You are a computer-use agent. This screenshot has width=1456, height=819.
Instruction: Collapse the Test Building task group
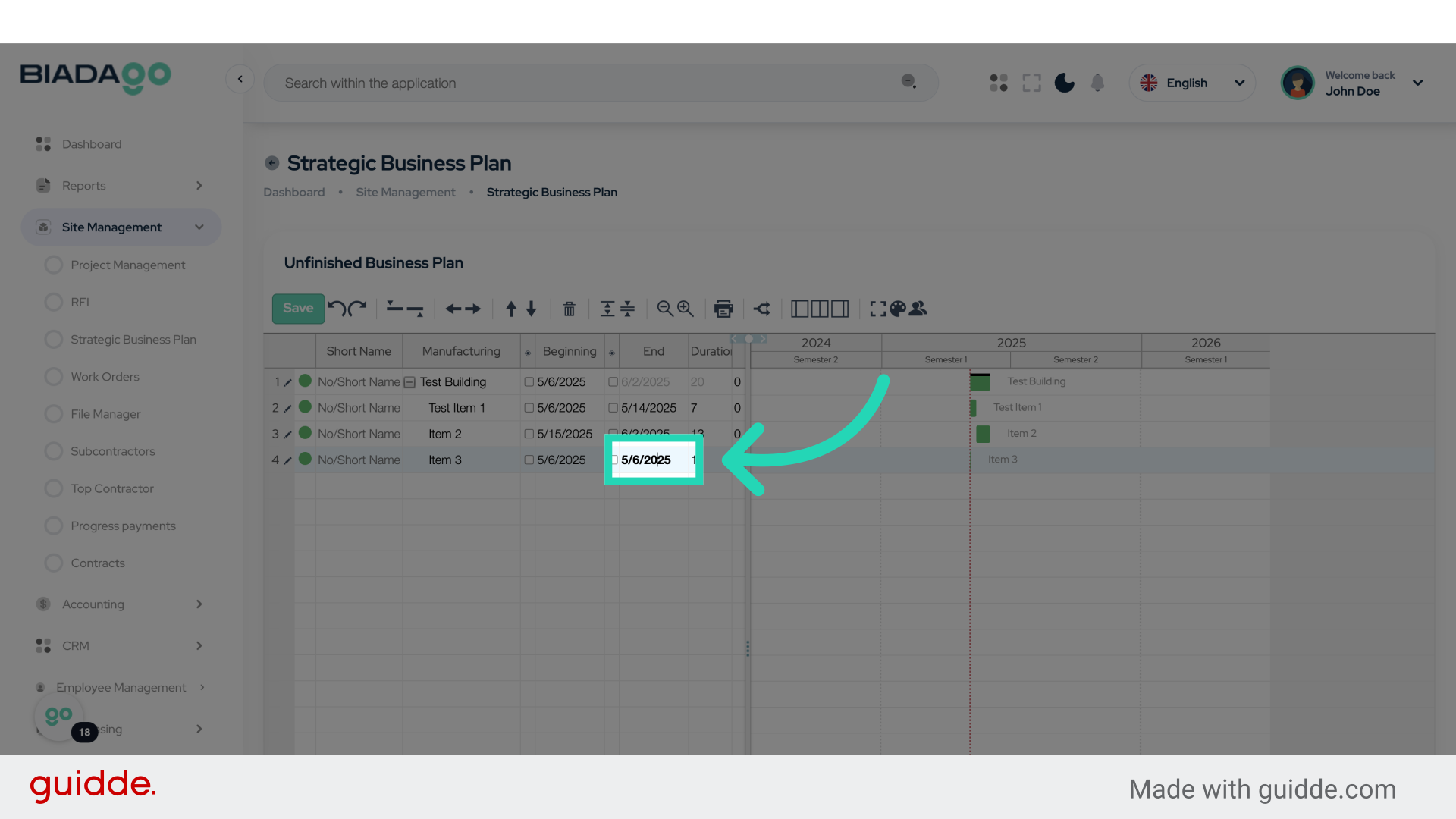[x=409, y=382]
